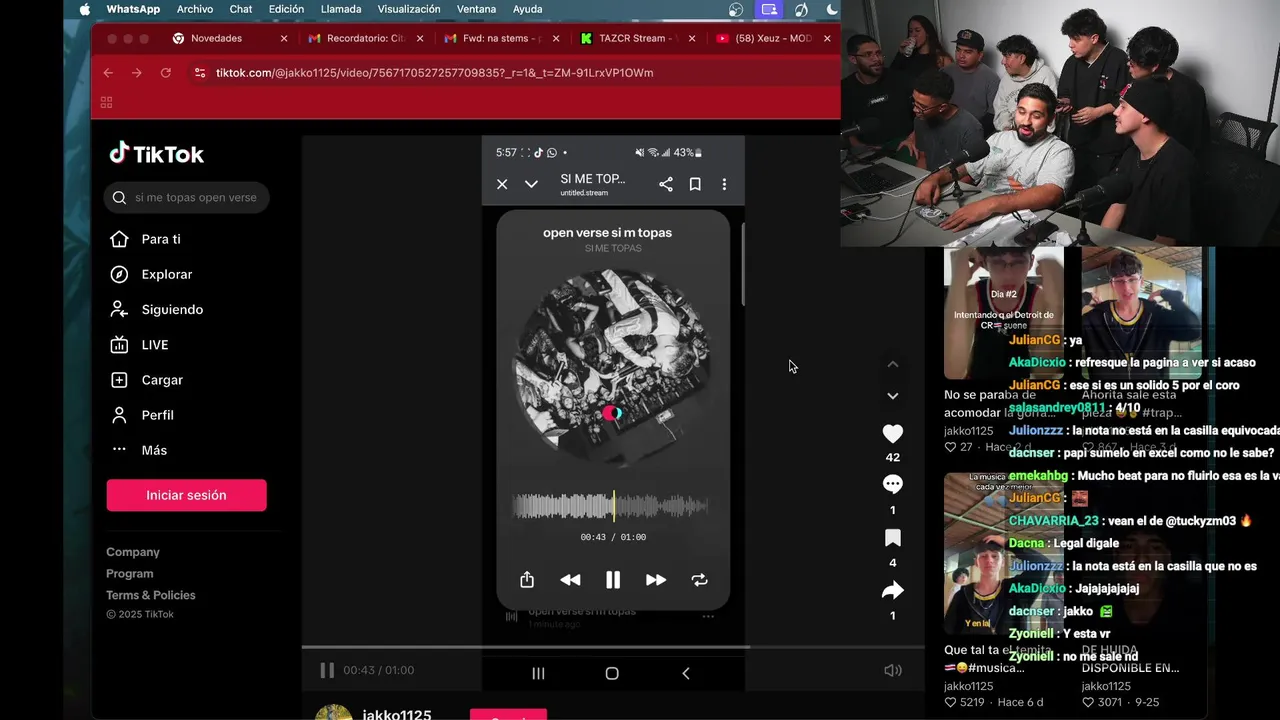
Task: Reload the page with refresh icon
Action: tap(166, 73)
